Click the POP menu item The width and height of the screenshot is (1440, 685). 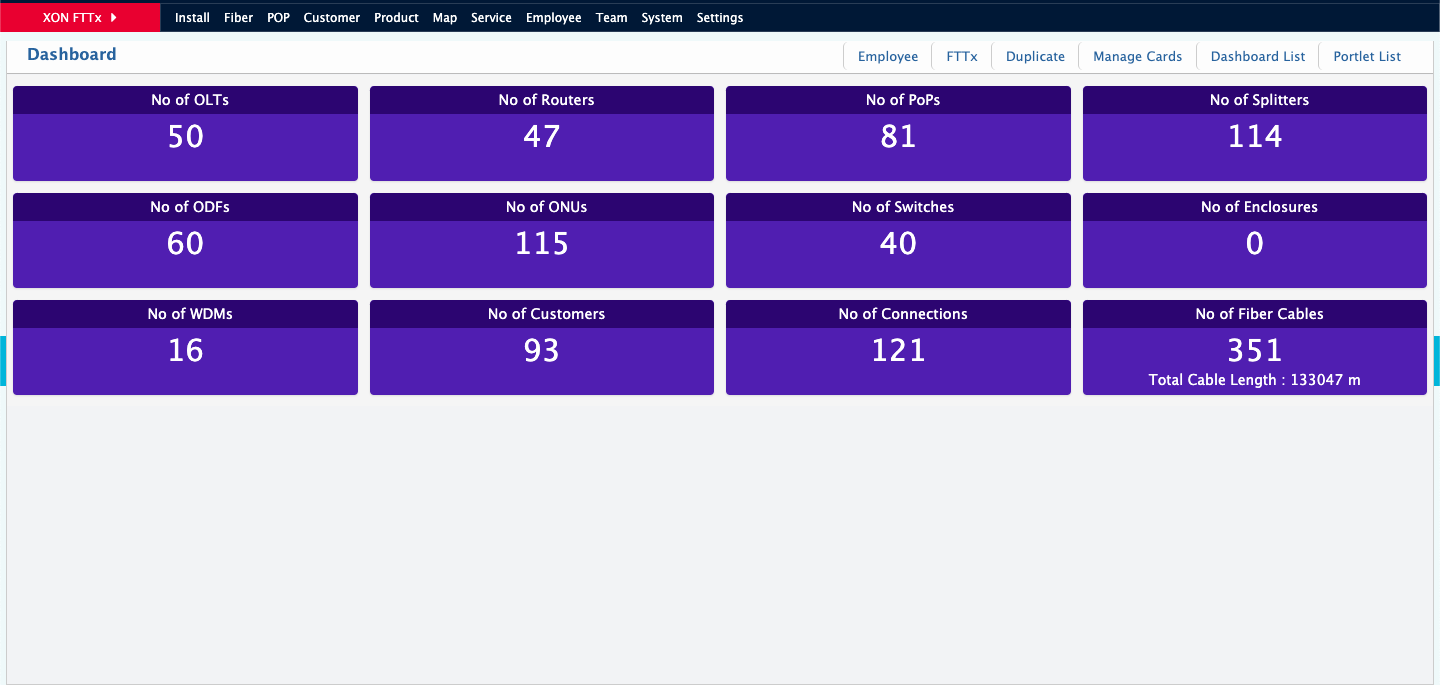[x=278, y=18]
